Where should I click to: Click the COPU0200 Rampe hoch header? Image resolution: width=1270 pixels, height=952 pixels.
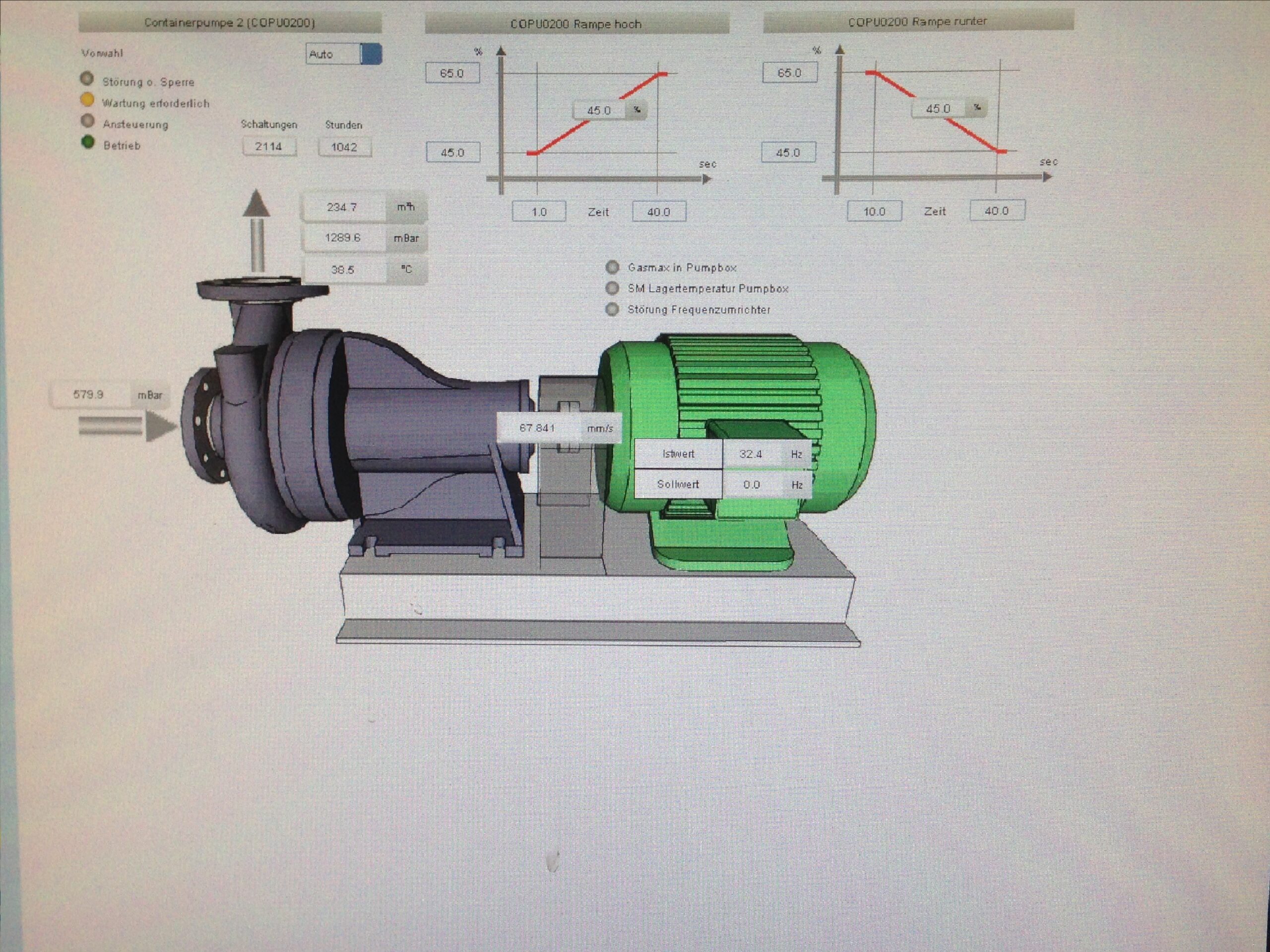coord(576,24)
